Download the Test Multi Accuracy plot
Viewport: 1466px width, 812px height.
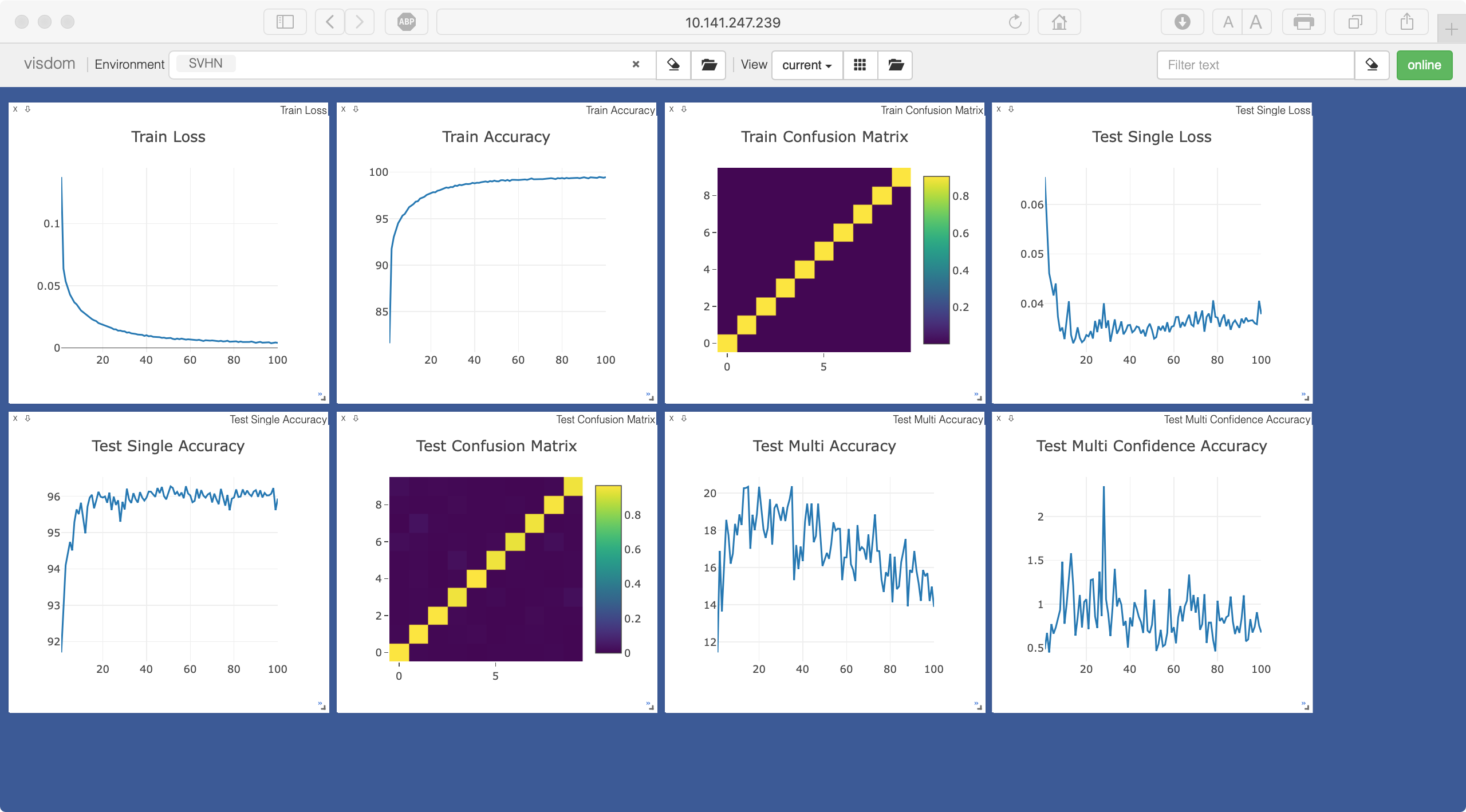click(x=684, y=419)
